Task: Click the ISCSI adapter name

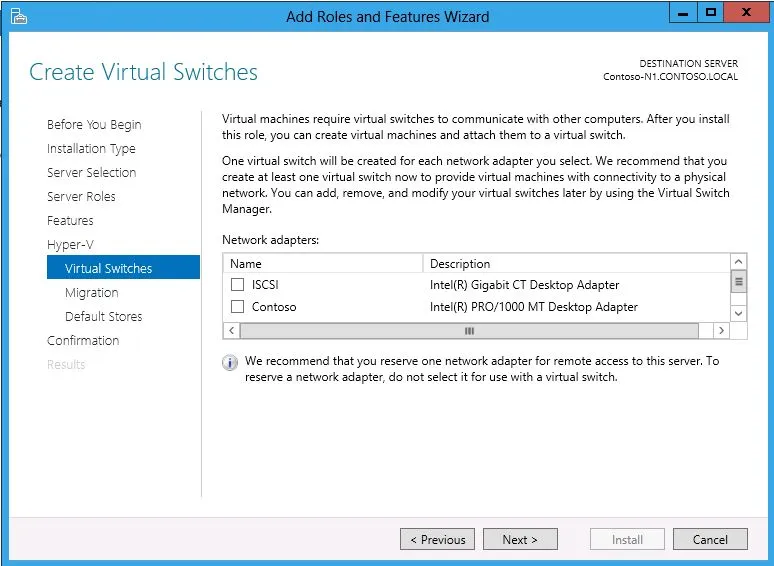Action: pos(265,285)
